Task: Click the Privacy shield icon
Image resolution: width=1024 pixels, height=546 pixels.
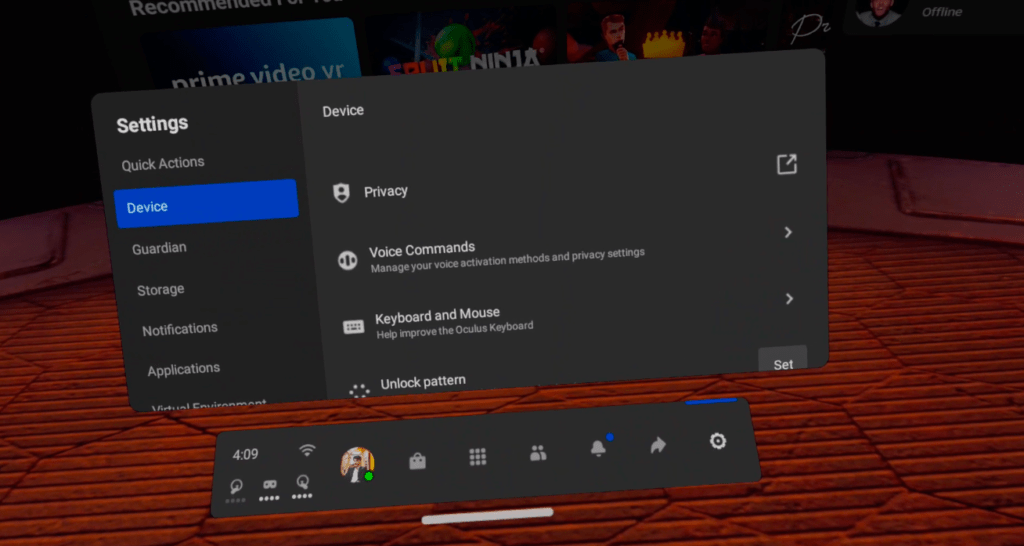Action: point(342,193)
